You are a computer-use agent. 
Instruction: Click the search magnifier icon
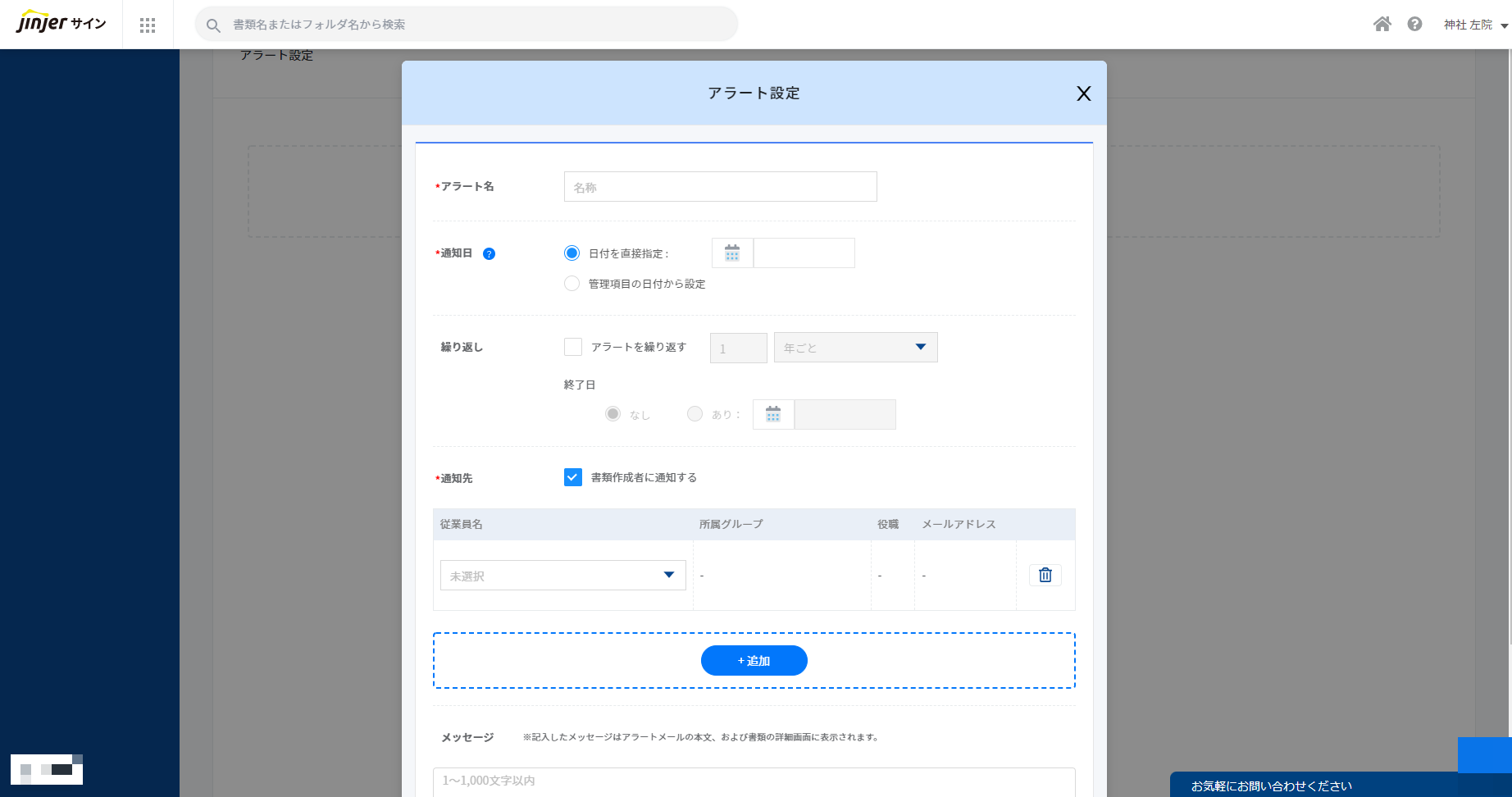213,25
